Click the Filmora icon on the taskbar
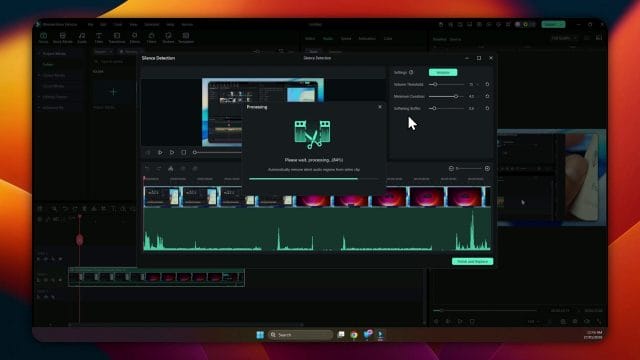Image resolution: width=640 pixels, height=360 pixels. [380, 335]
